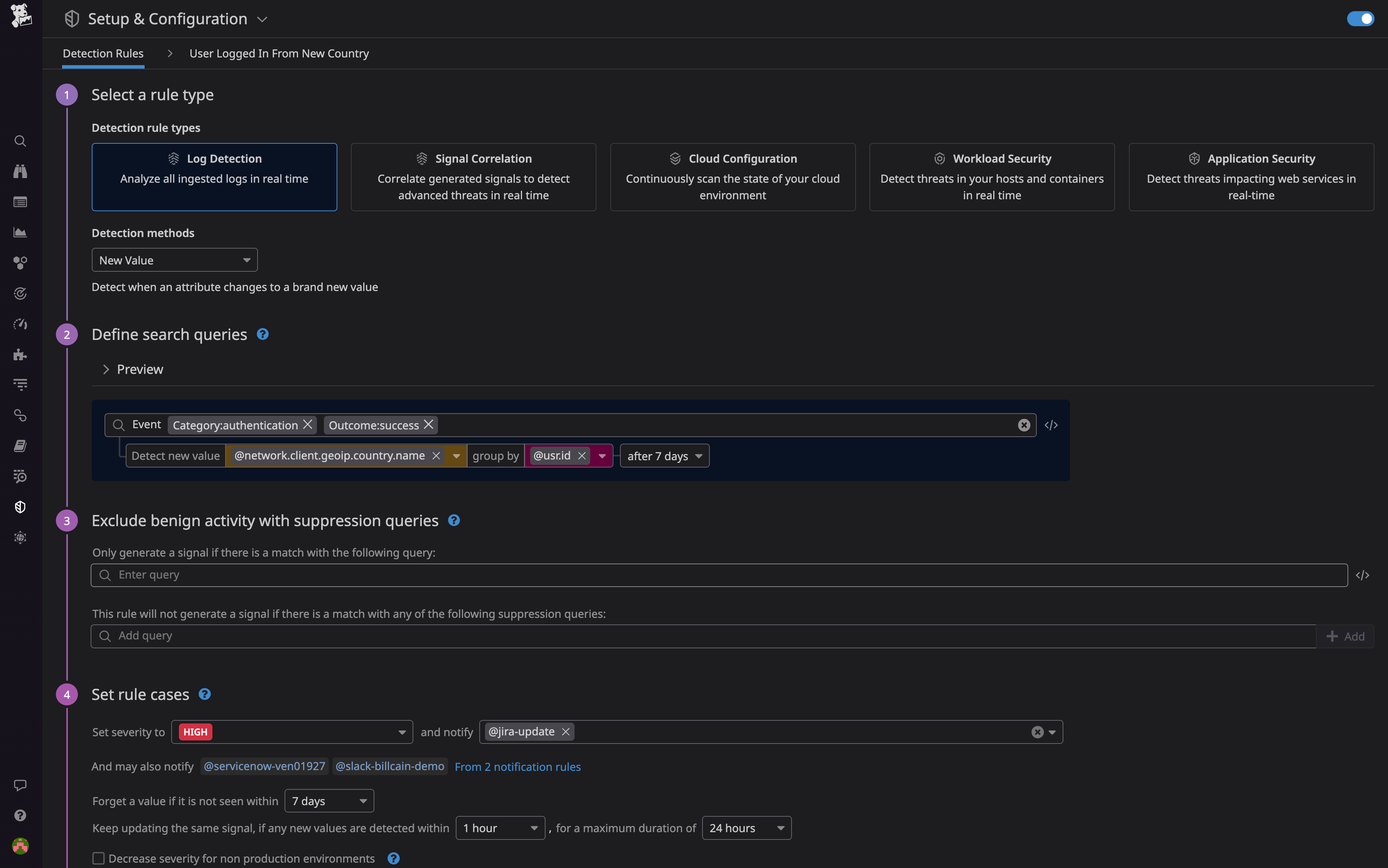Open the Monitors radar sidebar icon

pyautogui.click(x=20, y=293)
